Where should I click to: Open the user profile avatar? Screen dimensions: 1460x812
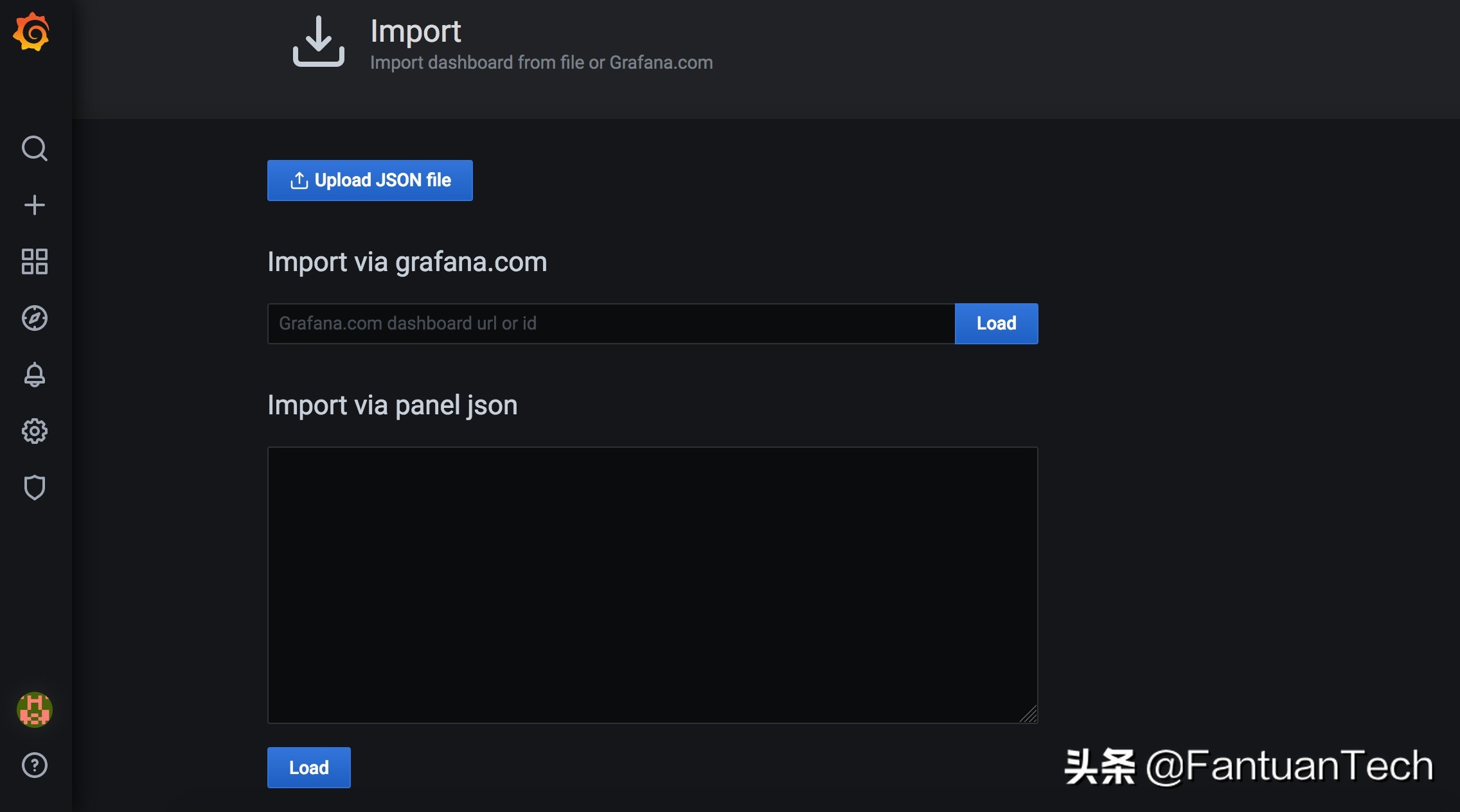pyautogui.click(x=34, y=710)
